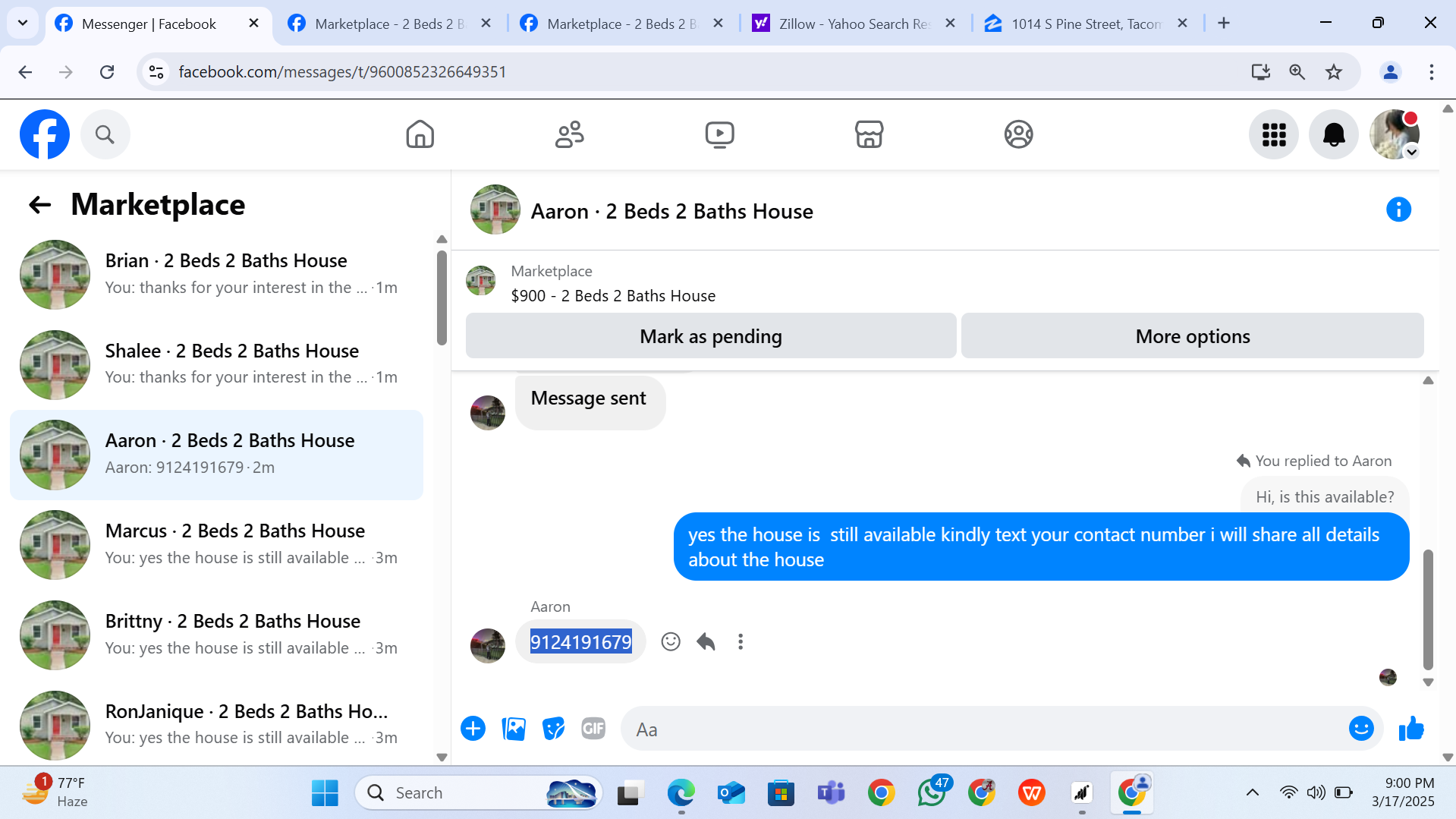Open Chrome profile button

(1391, 72)
